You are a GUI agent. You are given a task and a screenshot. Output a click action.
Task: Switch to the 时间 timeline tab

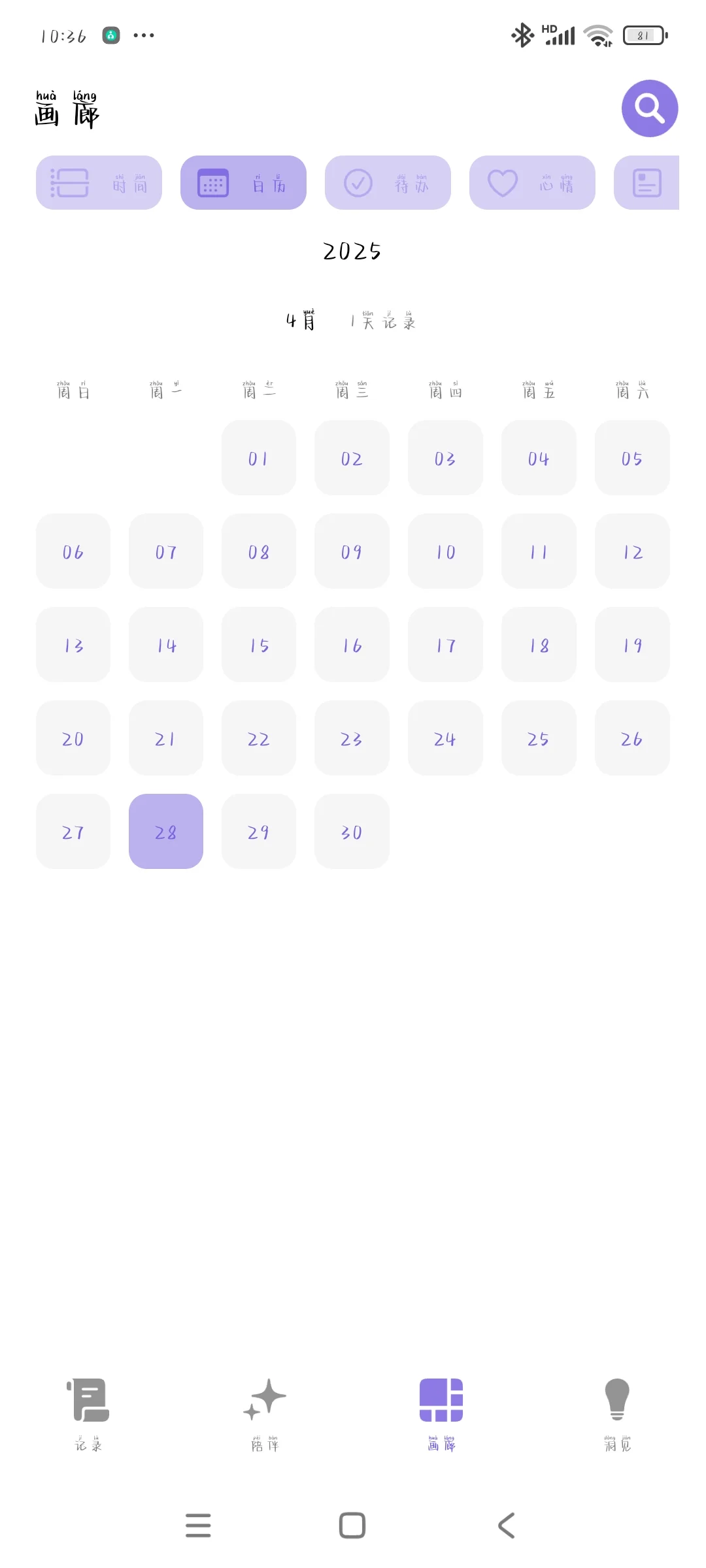[99, 183]
